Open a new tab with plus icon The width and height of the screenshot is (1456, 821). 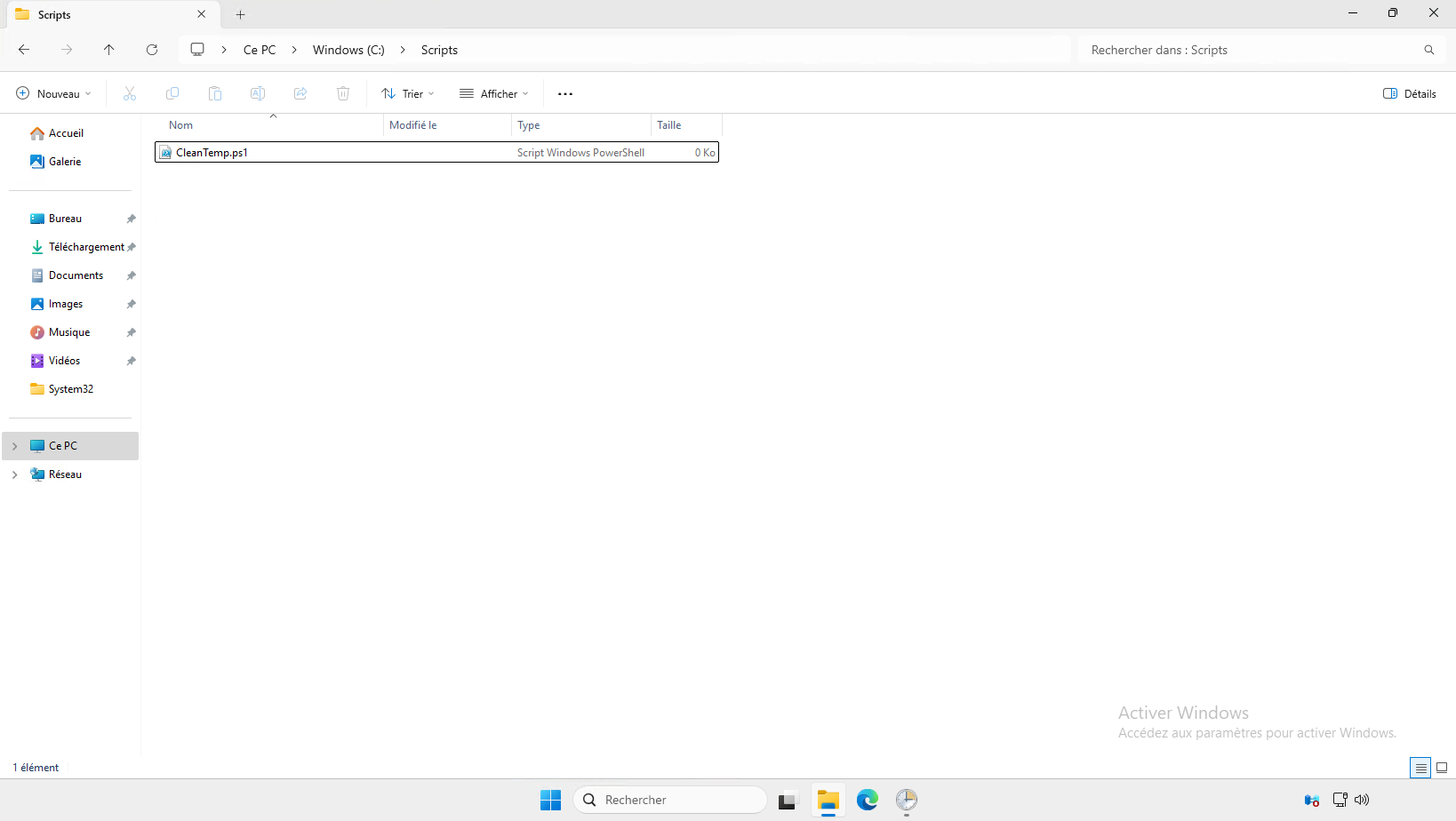tap(240, 15)
